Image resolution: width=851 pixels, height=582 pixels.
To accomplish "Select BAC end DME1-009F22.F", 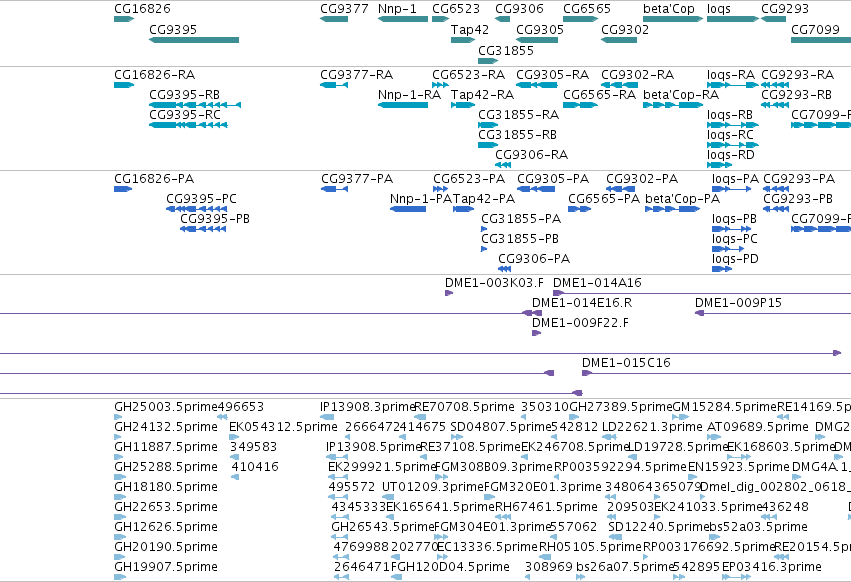I will tap(580, 323).
